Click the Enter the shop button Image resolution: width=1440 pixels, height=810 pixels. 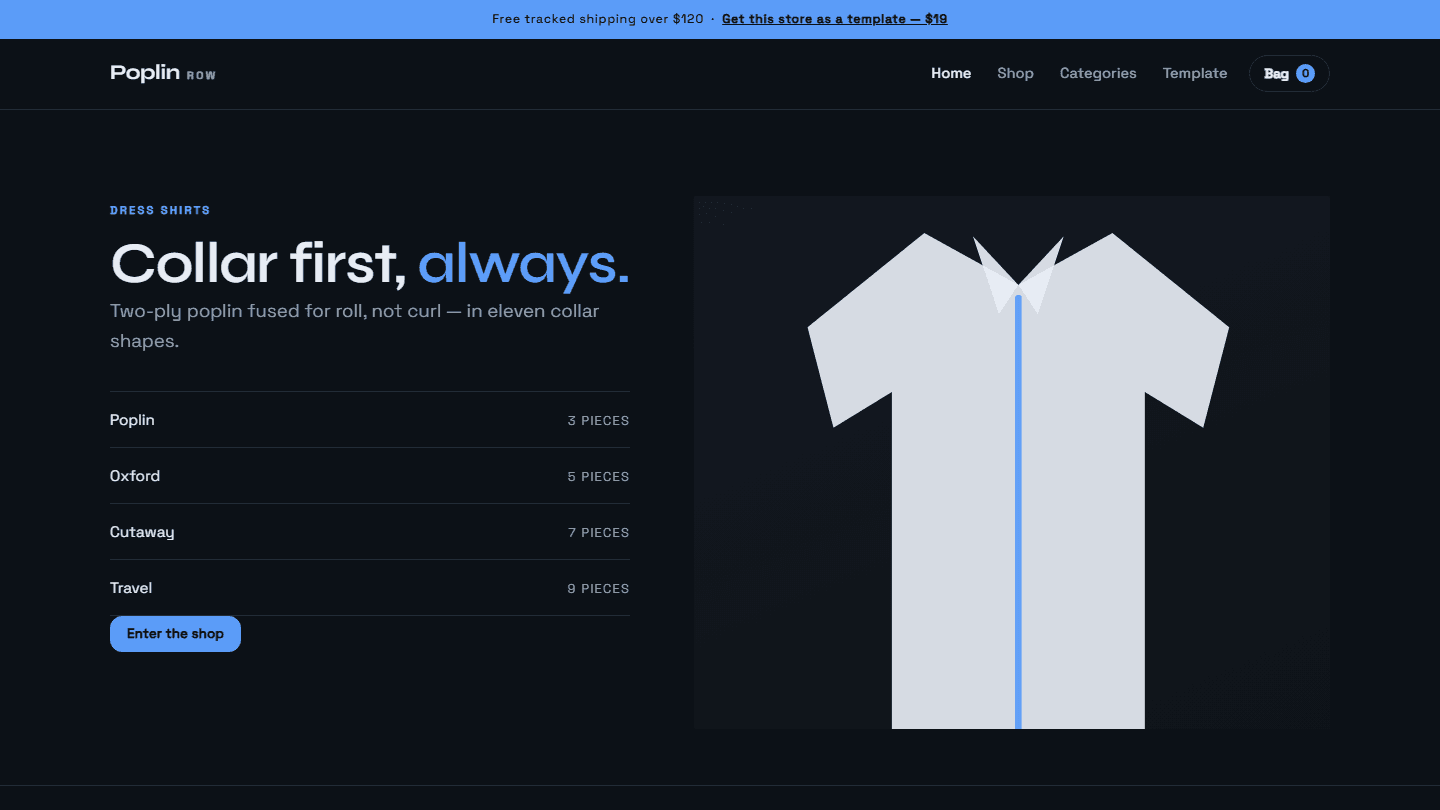click(x=175, y=634)
